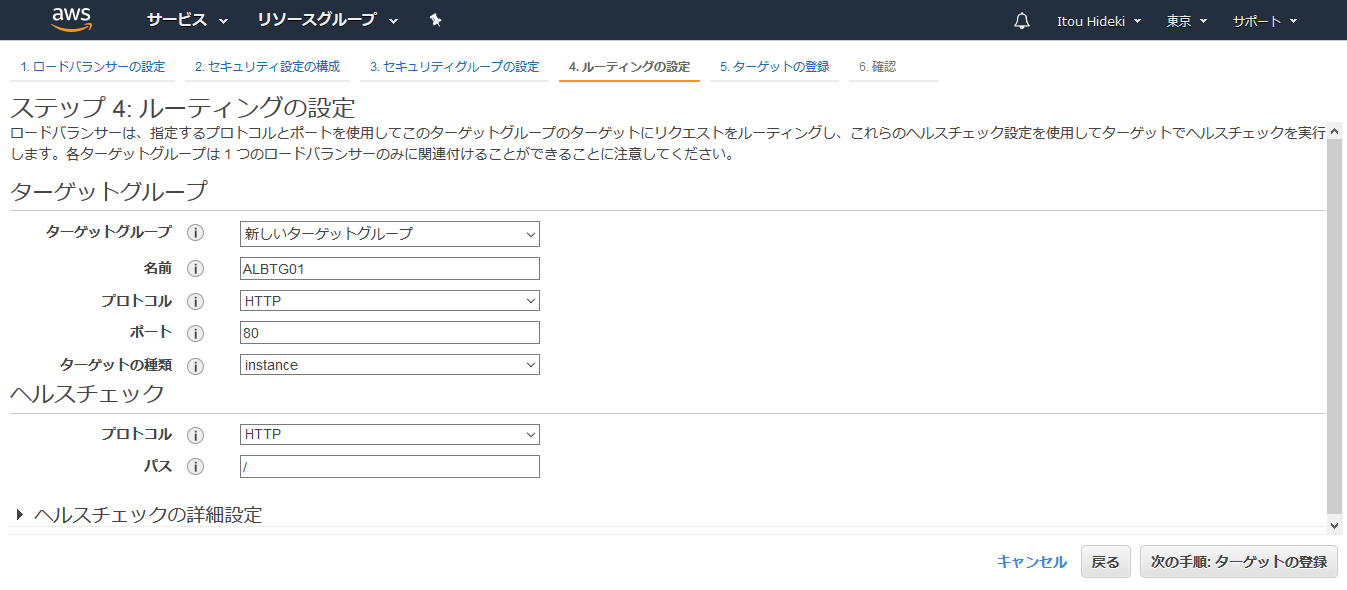The width and height of the screenshot is (1347, 590).
Task: Go to step 3. セキュリティグループの設定 tab
Action: click(x=454, y=67)
